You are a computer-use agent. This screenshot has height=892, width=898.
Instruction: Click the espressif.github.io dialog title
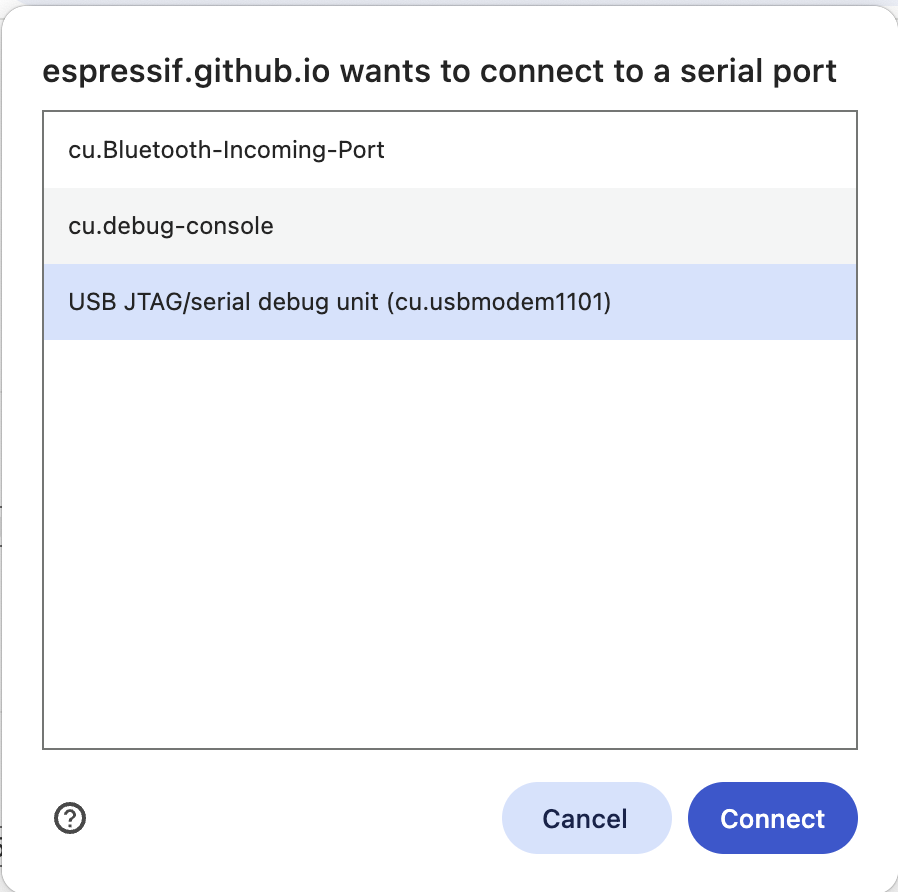tap(438, 71)
